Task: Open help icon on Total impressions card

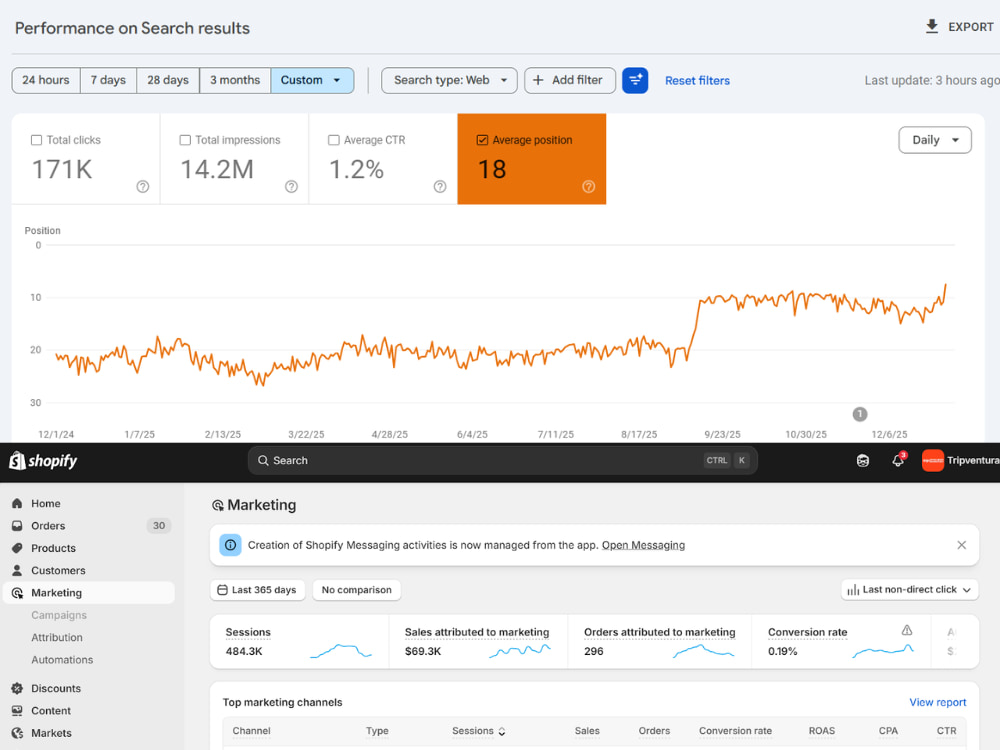Action: (291, 186)
